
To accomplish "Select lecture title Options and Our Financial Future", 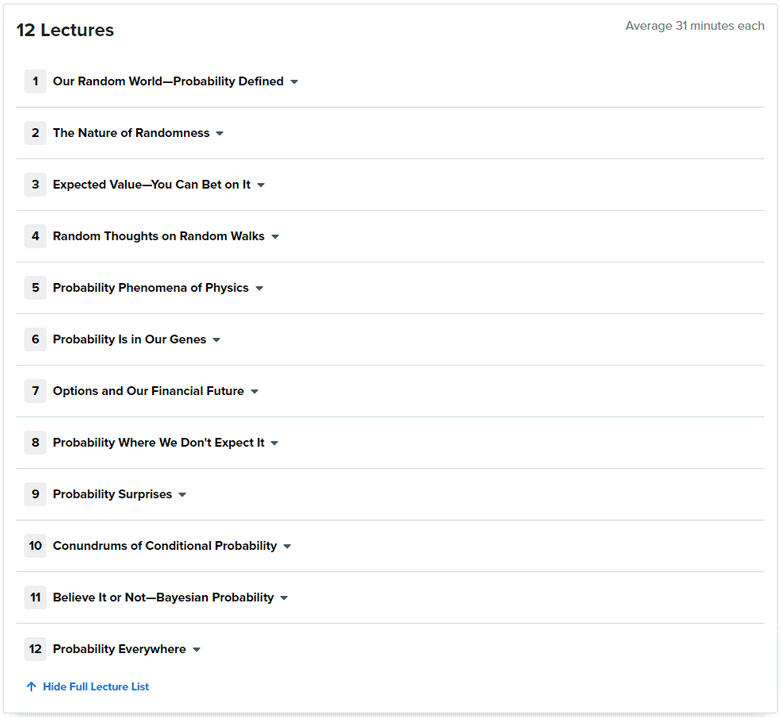I will point(148,391).
